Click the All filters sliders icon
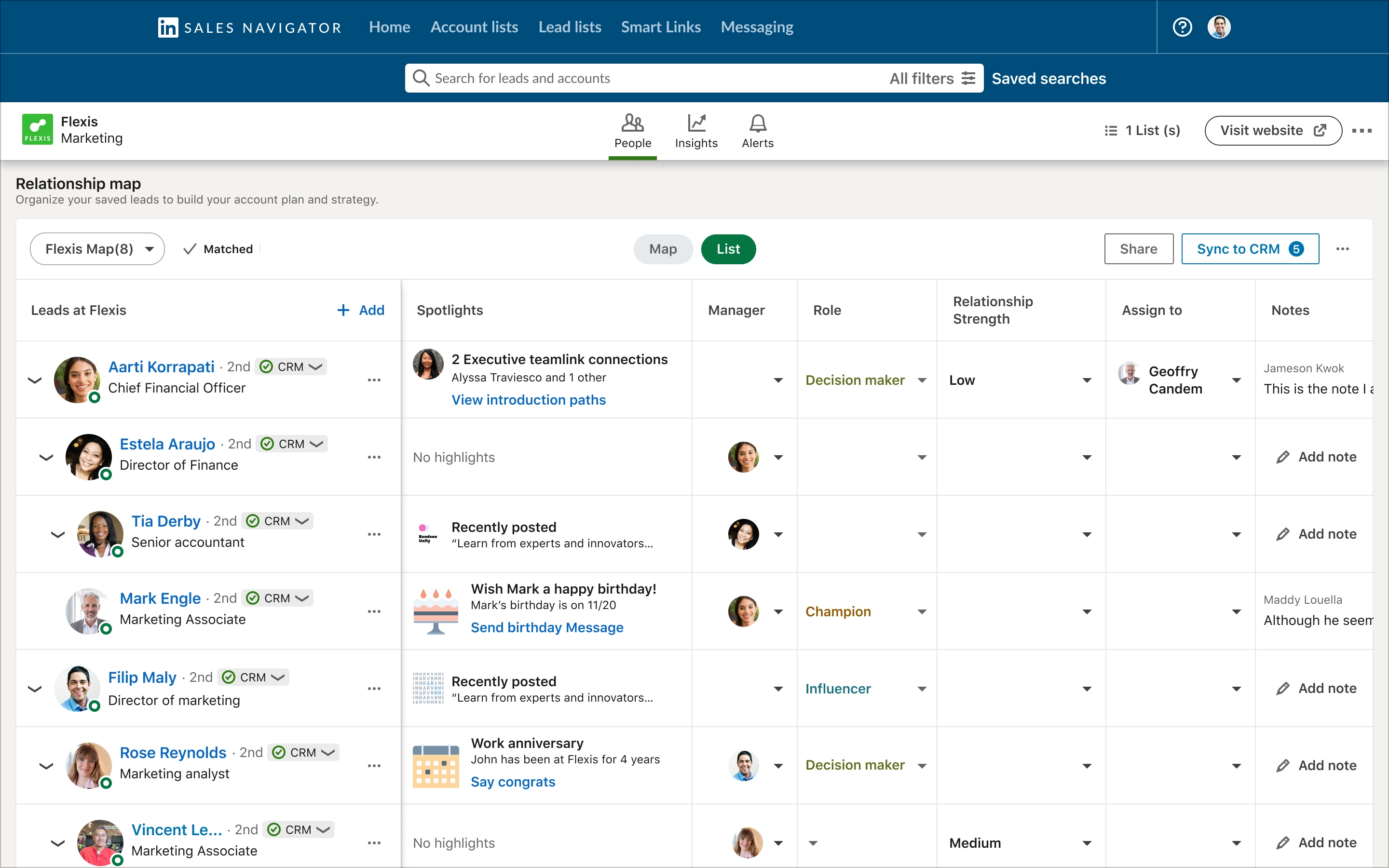 click(968, 78)
